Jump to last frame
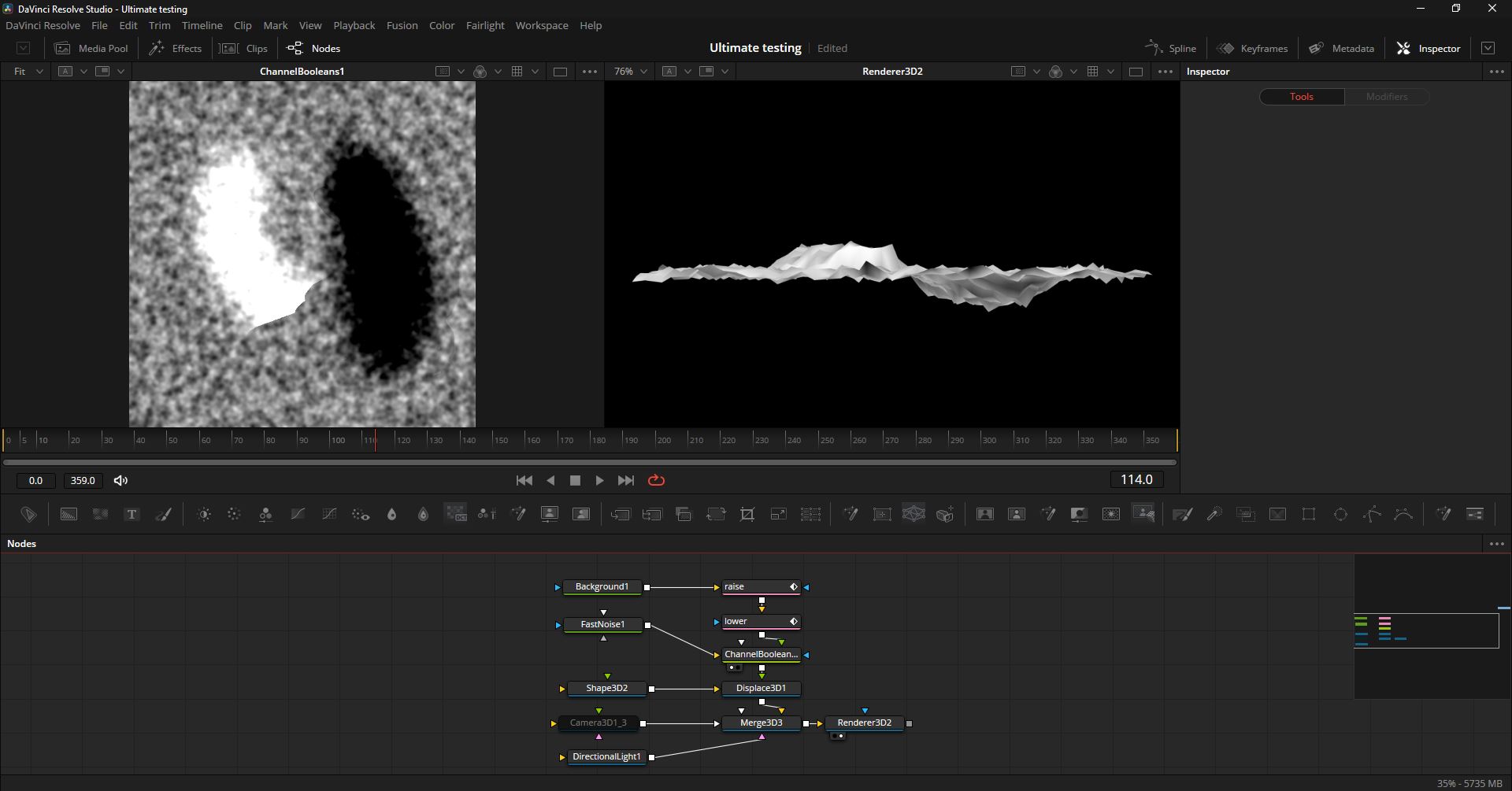1512x791 pixels. pyautogui.click(x=626, y=480)
